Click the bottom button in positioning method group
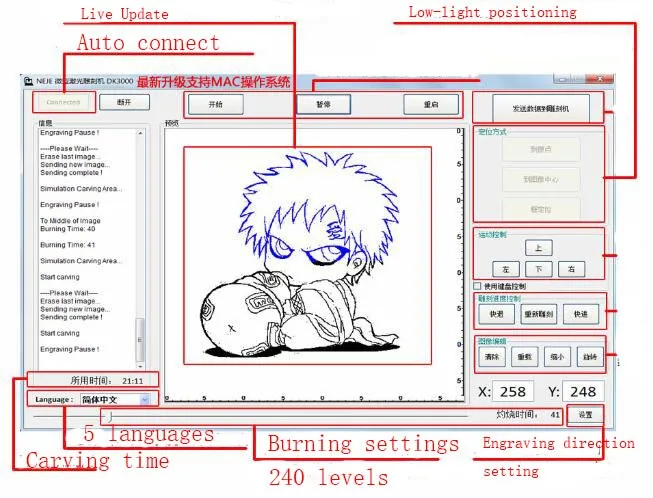Image resolution: width=653 pixels, height=498 pixels. pyautogui.click(x=541, y=209)
